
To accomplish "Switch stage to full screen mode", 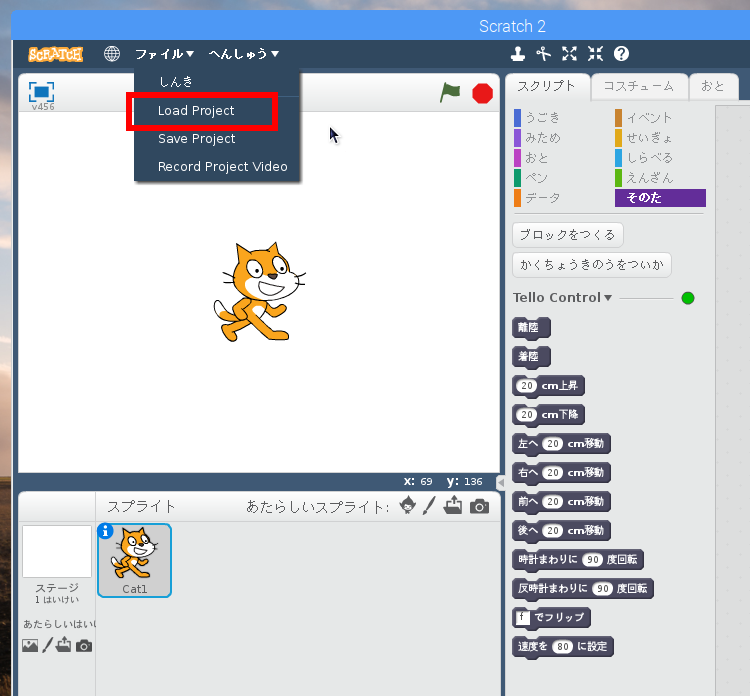I will tap(41, 92).
